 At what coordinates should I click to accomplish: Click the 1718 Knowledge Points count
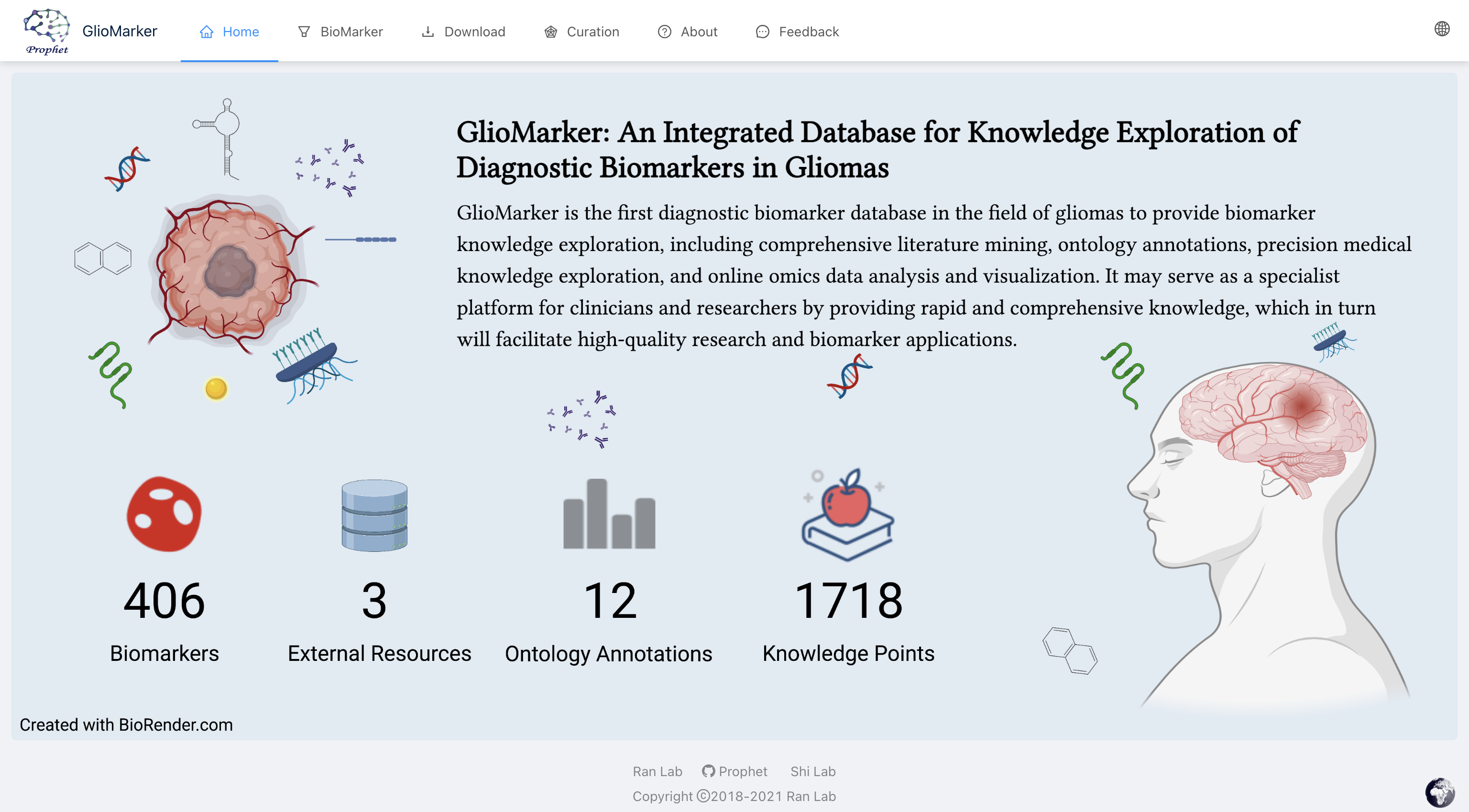tap(848, 600)
